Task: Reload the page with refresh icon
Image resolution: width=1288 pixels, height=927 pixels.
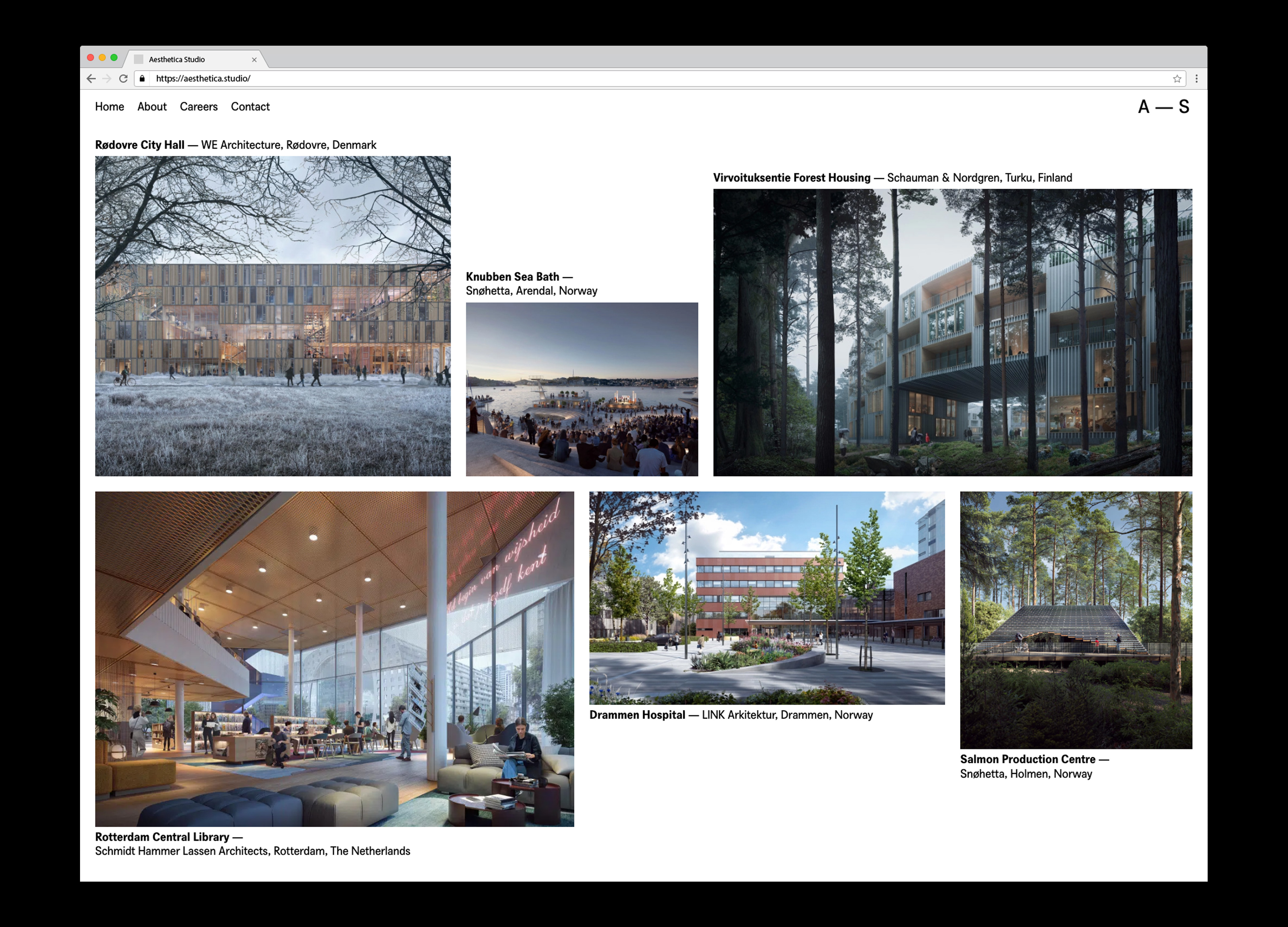Action: (x=123, y=79)
